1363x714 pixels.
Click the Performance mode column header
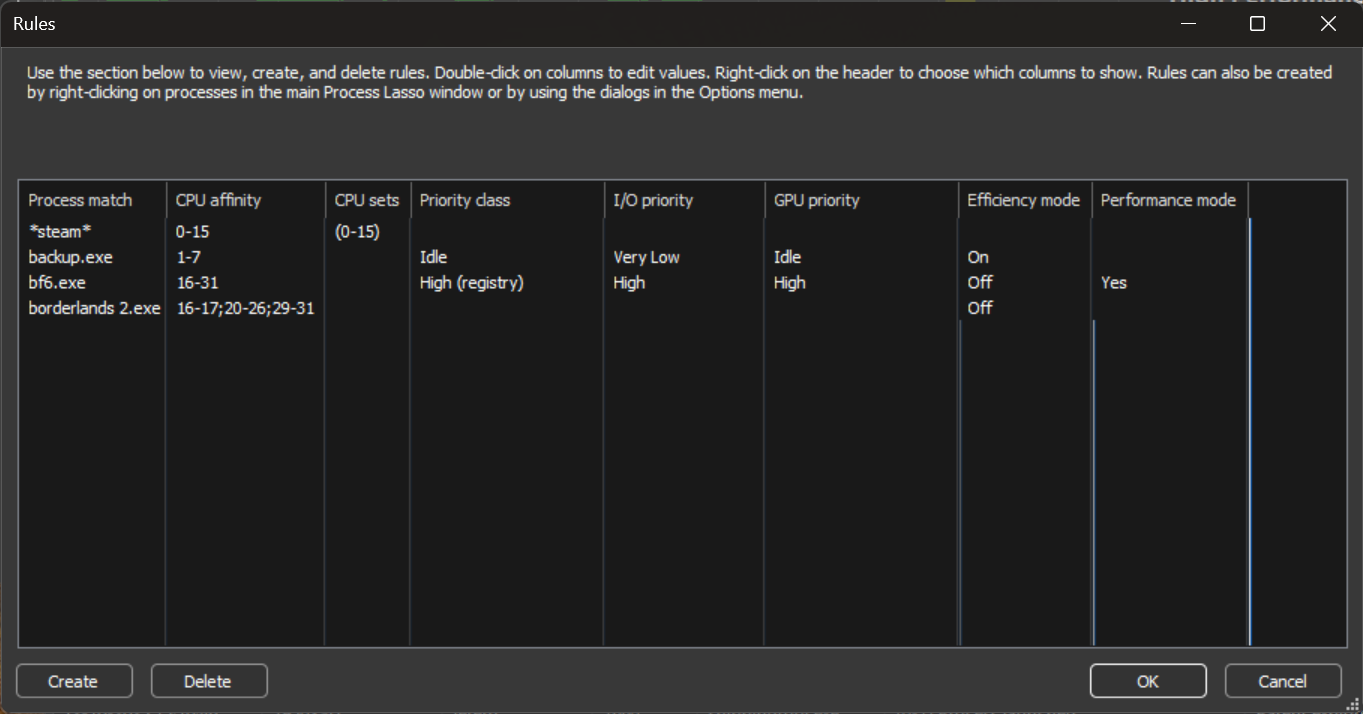[1168, 200]
